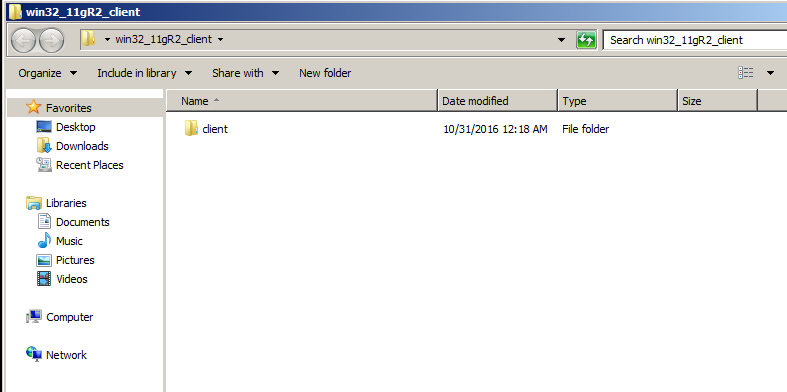This screenshot has height=392, width=787.
Task: Open the Include in library menu
Action: (x=145, y=73)
